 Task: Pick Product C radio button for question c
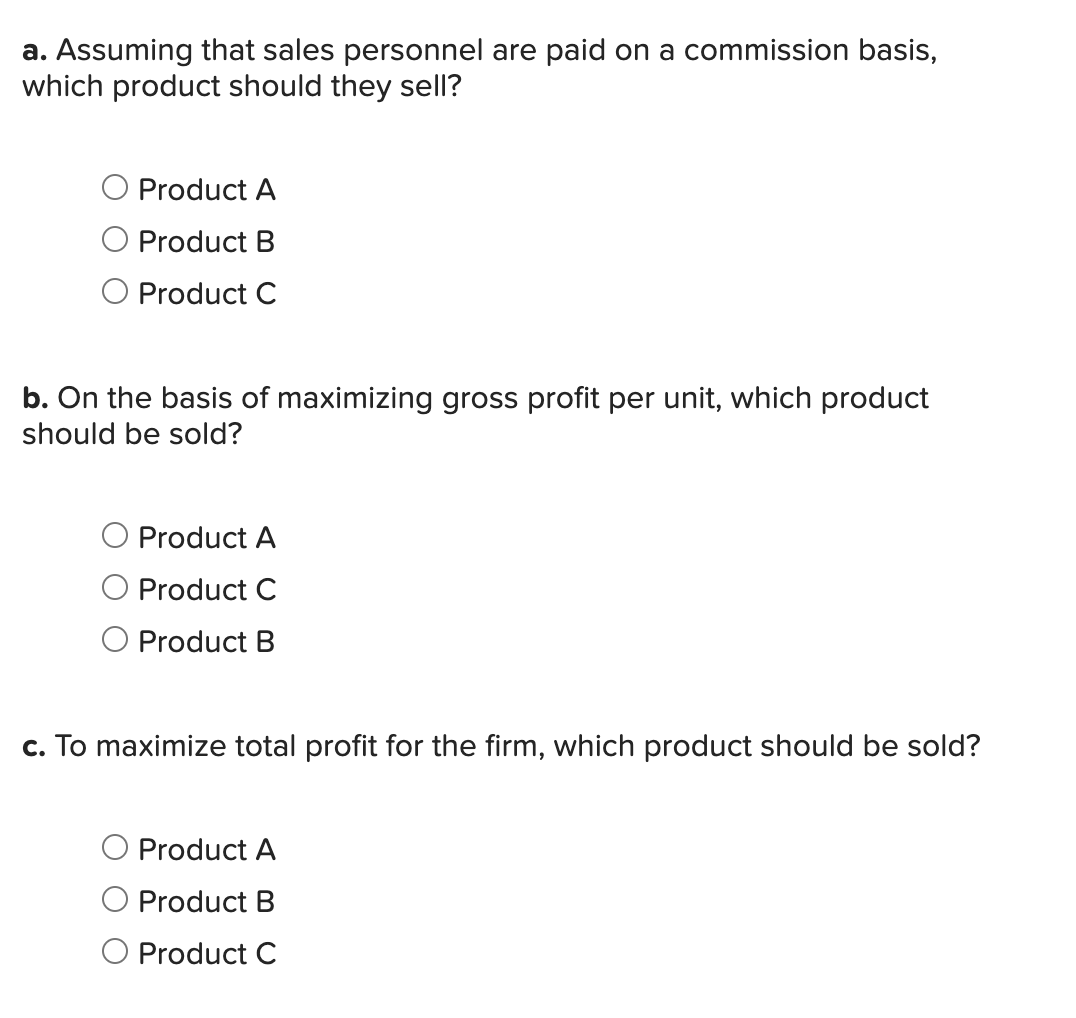(x=115, y=953)
